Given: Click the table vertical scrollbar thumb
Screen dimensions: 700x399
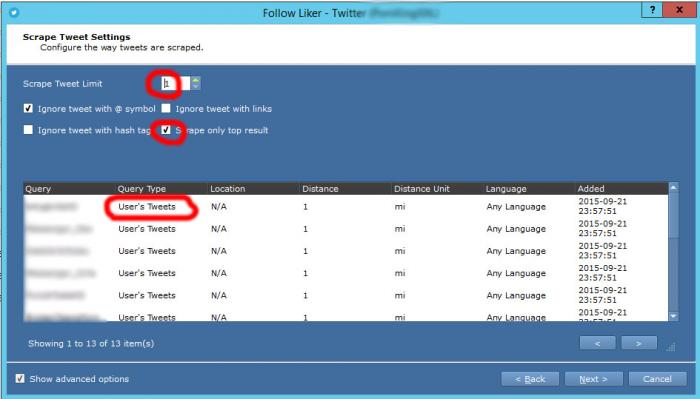Looking at the screenshot, I should pyautogui.click(x=673, y=216).
